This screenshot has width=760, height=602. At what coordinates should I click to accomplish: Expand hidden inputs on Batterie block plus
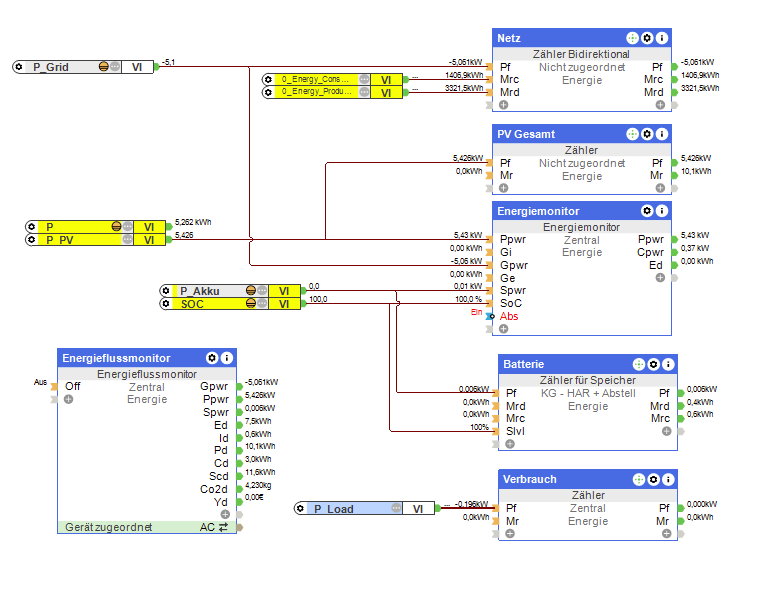pyautogui.click(x=509, y=444)
